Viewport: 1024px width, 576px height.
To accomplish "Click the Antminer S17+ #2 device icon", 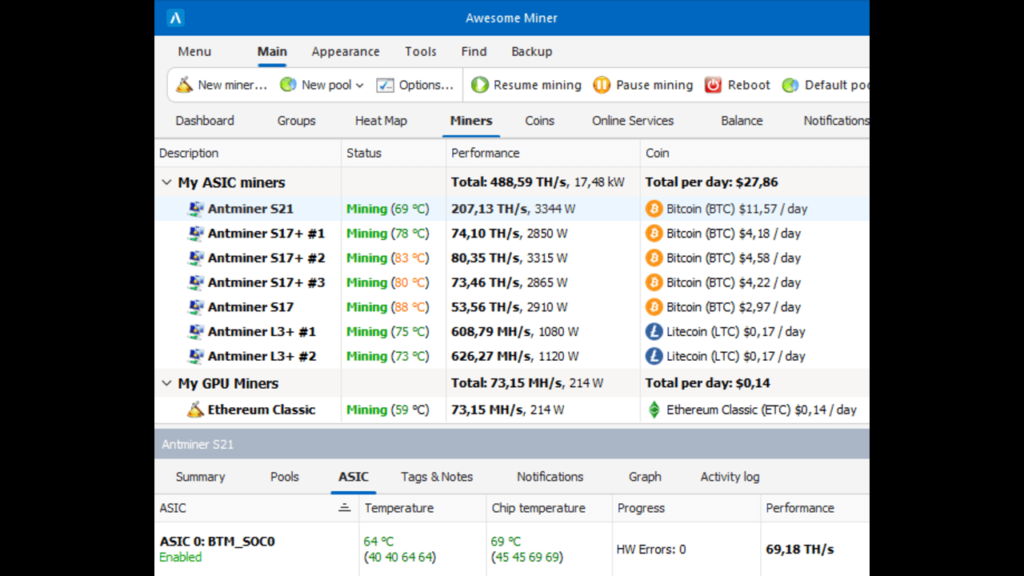I will tap(195, 257).
